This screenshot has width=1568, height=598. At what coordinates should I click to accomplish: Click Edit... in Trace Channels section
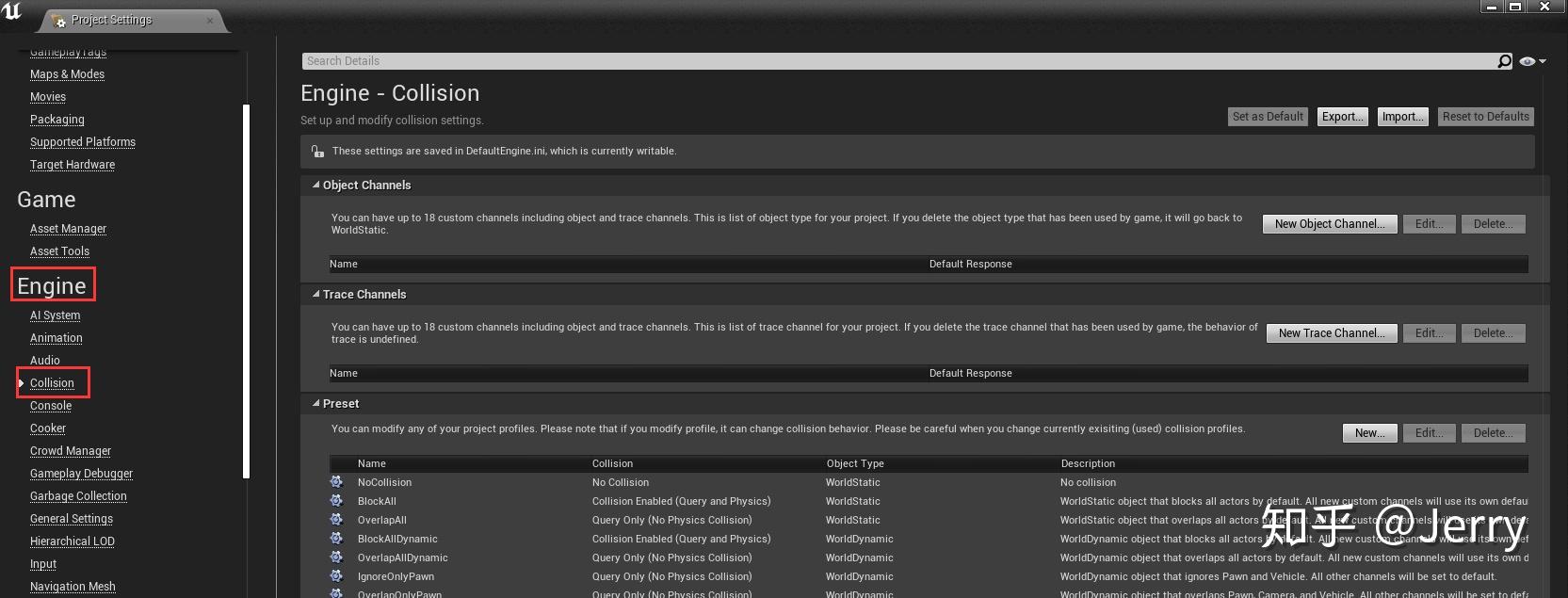coord(1430,333)
